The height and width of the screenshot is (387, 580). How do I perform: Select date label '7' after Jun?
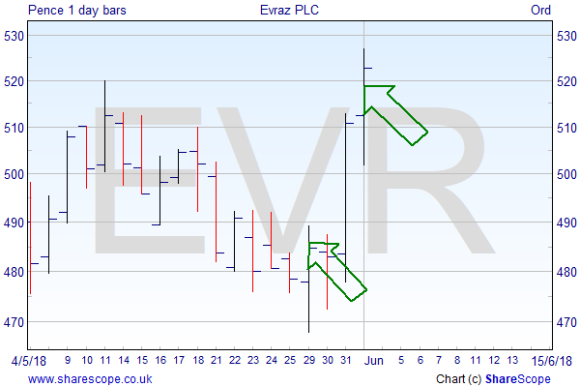439,360
